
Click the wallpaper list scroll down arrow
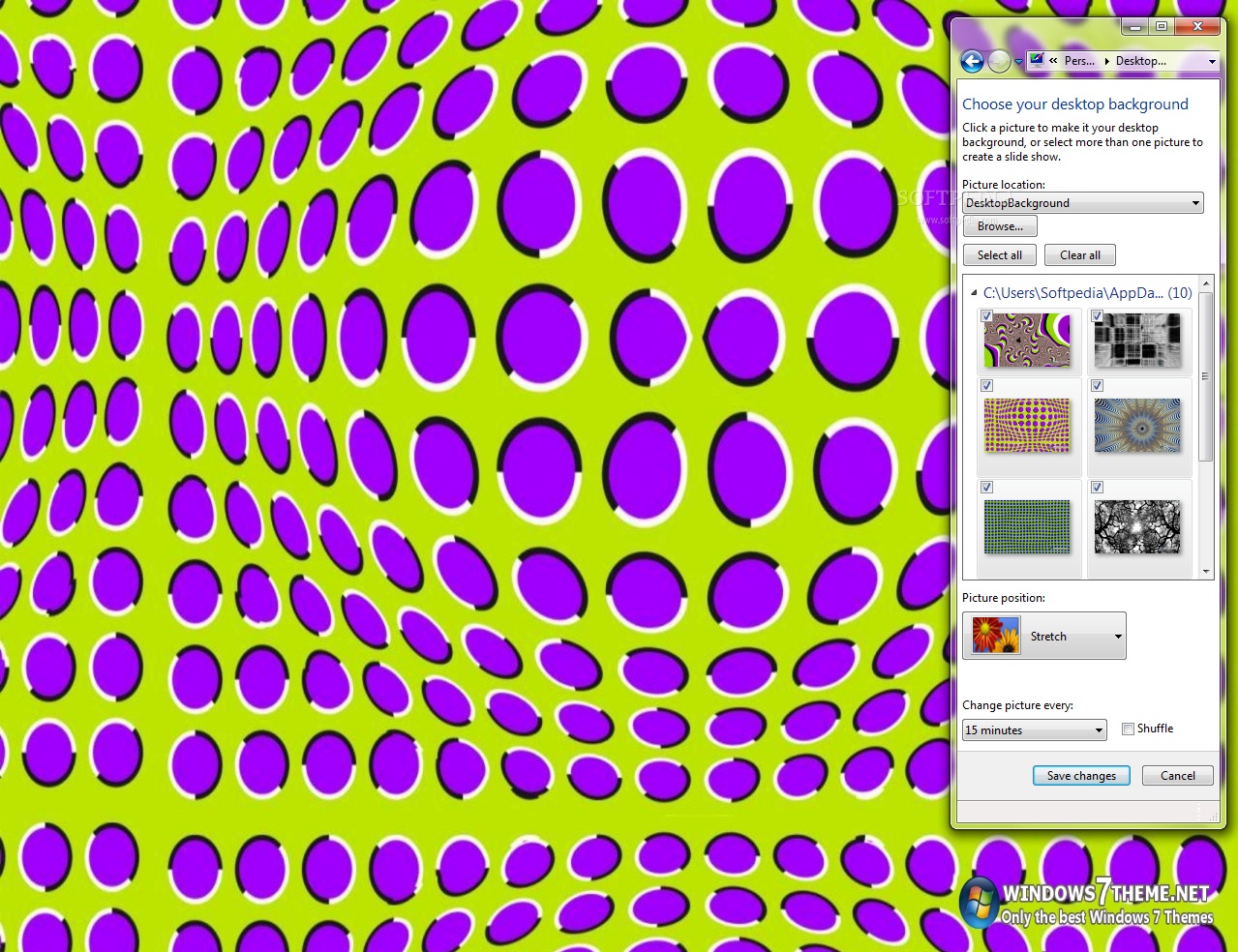pos(1206,571)
